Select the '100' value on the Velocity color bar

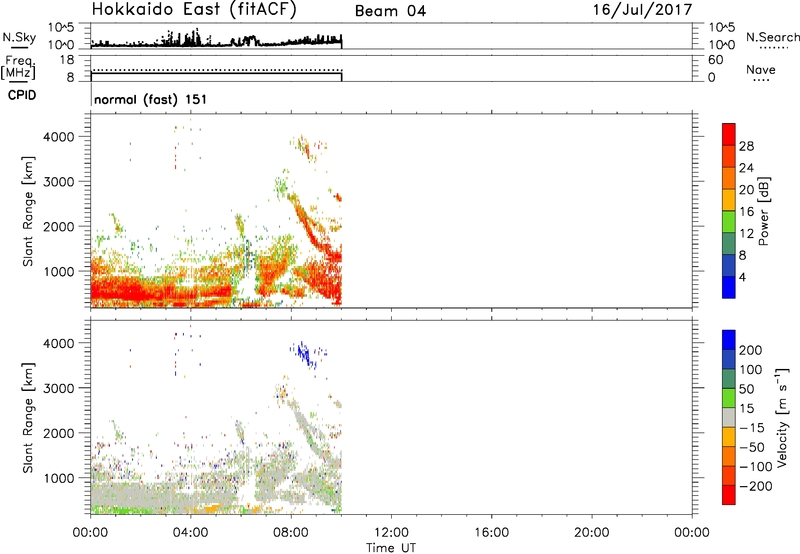coord(751,370)
